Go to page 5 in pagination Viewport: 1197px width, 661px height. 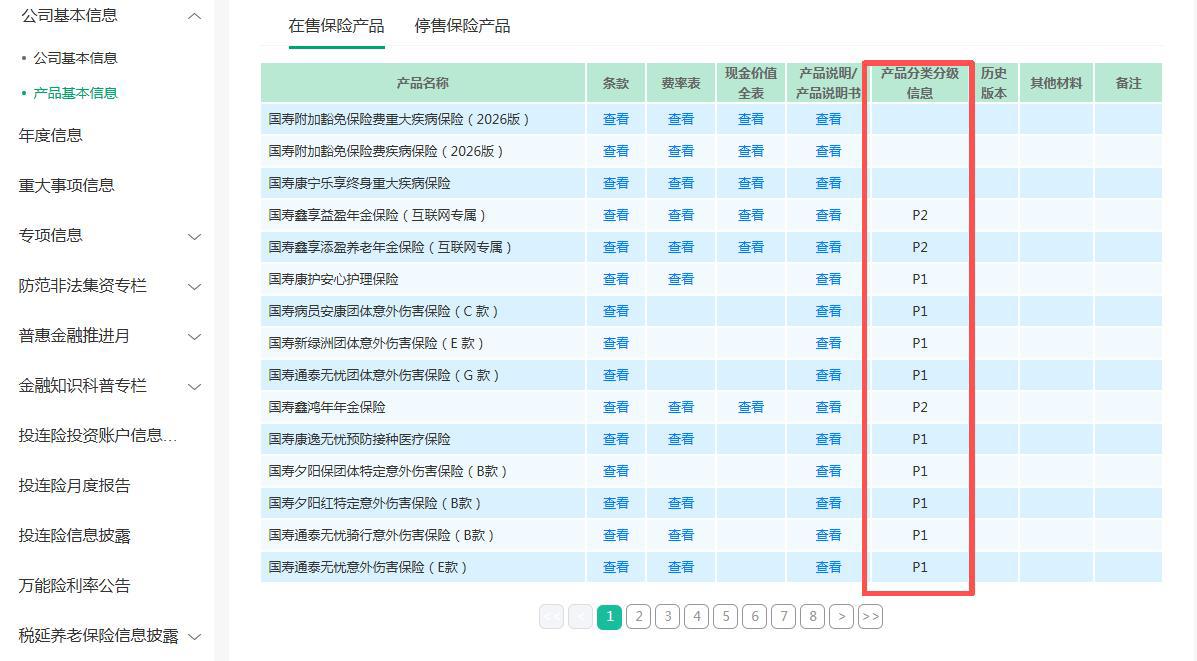(x=726, y=617)
